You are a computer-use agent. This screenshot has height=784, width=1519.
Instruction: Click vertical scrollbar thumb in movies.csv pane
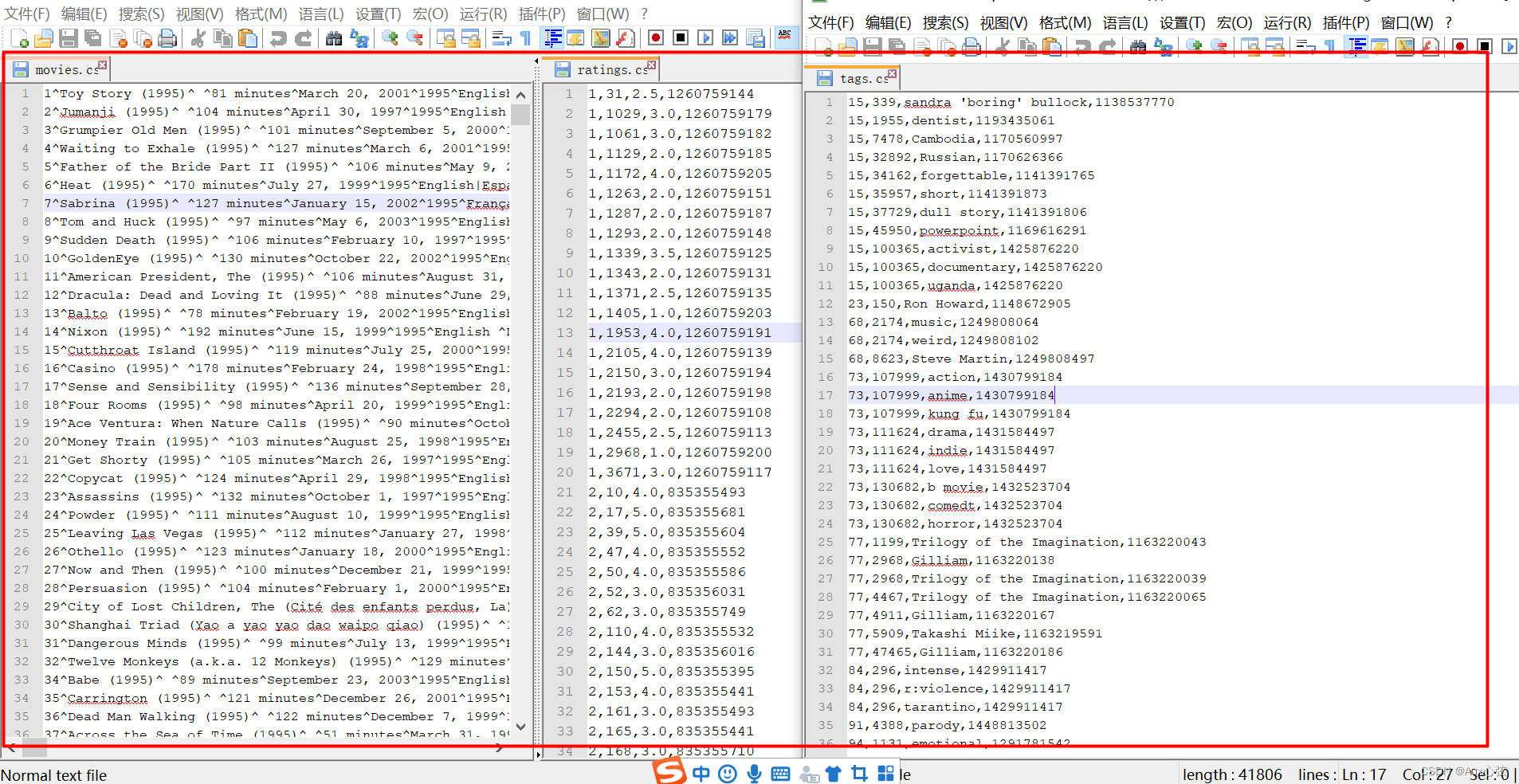point(520,114)
